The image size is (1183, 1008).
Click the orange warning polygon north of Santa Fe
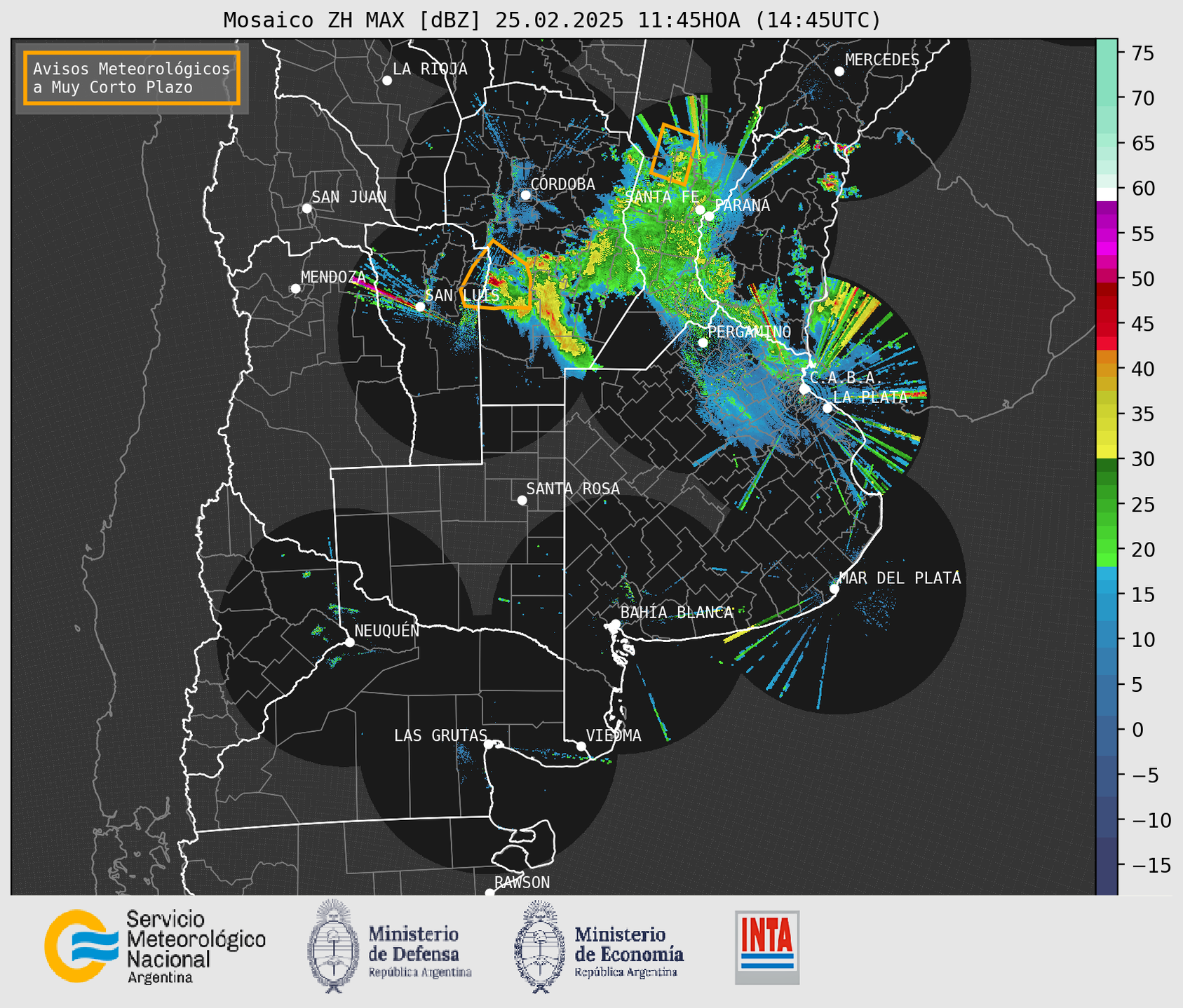tap(674, 155)
